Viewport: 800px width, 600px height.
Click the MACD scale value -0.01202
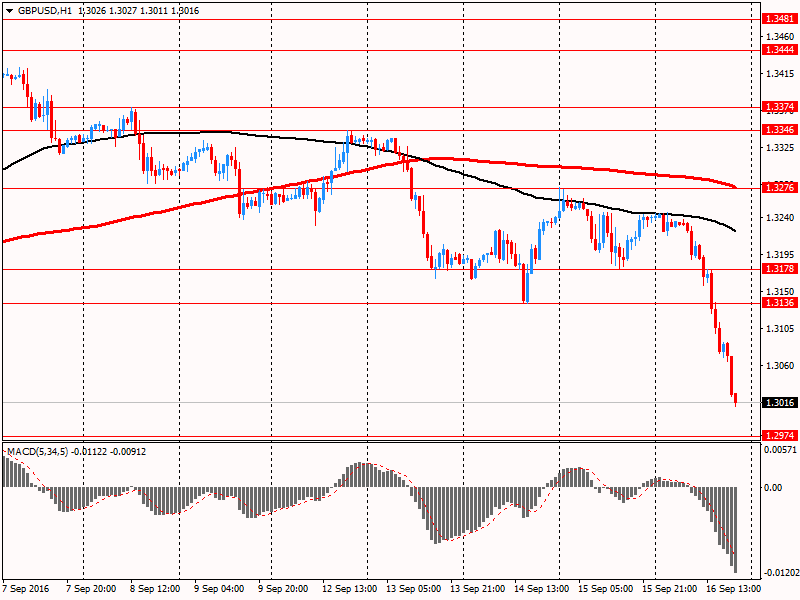[782, 573]
